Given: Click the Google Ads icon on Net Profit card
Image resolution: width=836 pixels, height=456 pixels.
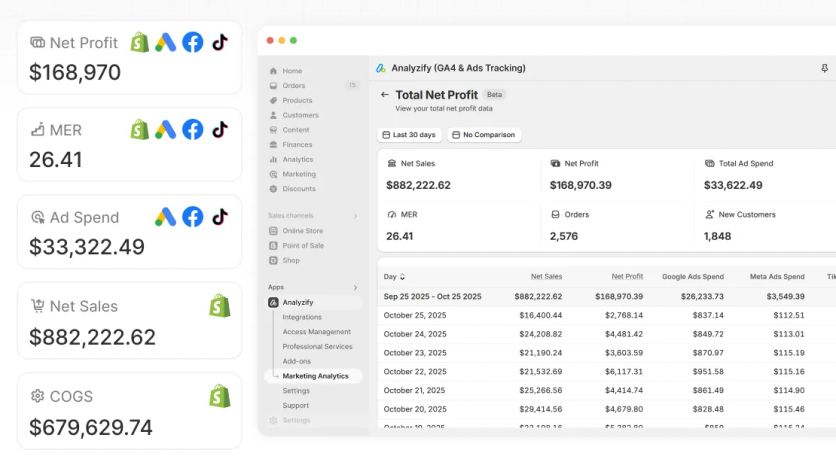Looking at the screenshot, I should 166,42.
